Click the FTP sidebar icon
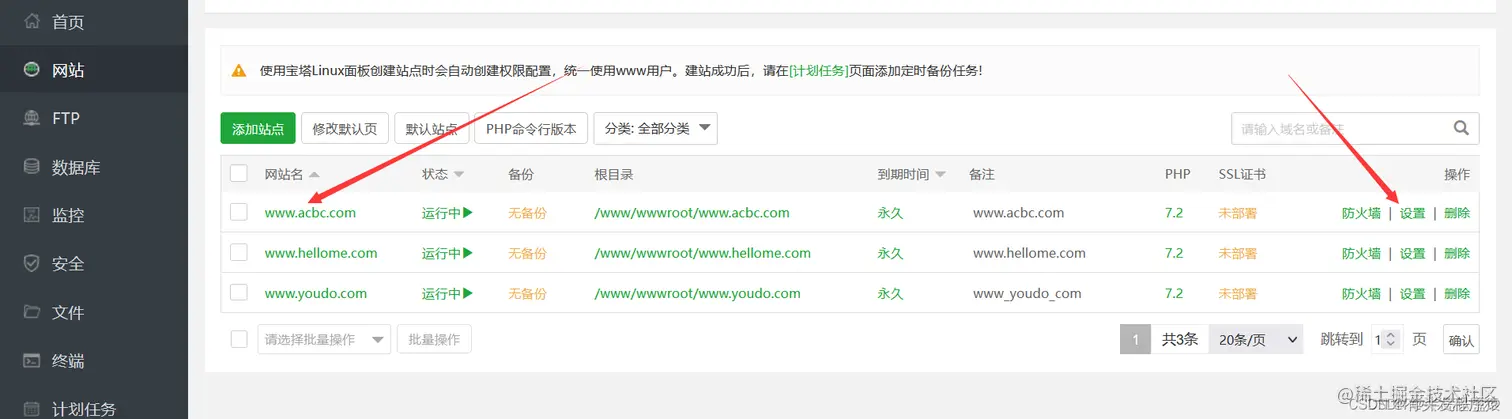1512x419 pixels. pyautogui.click(x=32, y=118)
